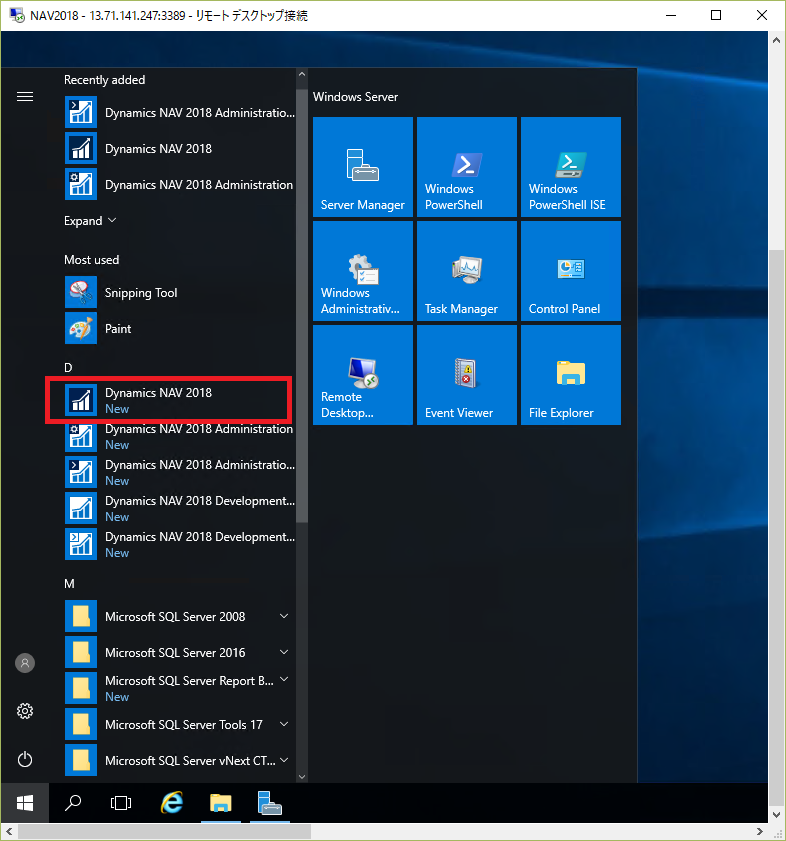Screen dimensions: 786x841
Task: Click the Start app list scrollbar thumb
Action: pyautogui.click(x=302, y=306)
